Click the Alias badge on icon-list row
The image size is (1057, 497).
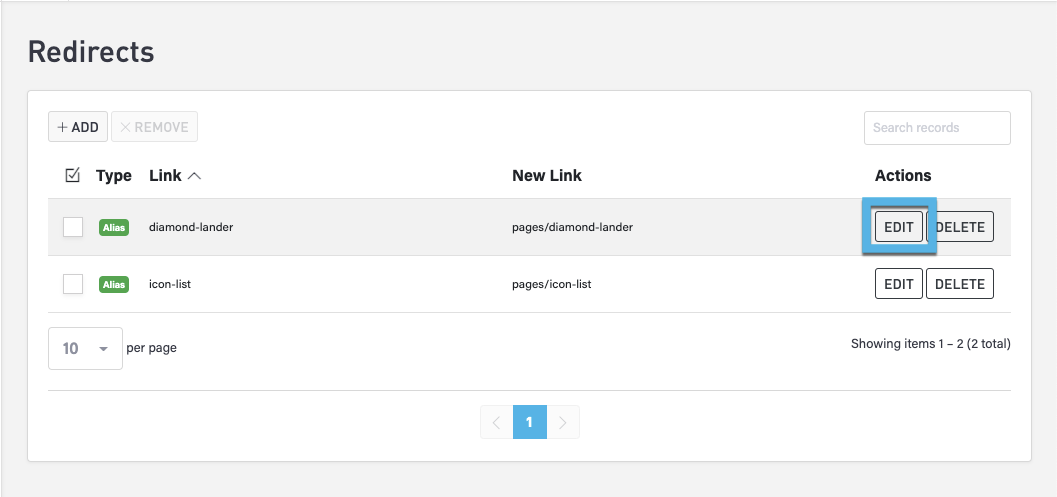114,284
